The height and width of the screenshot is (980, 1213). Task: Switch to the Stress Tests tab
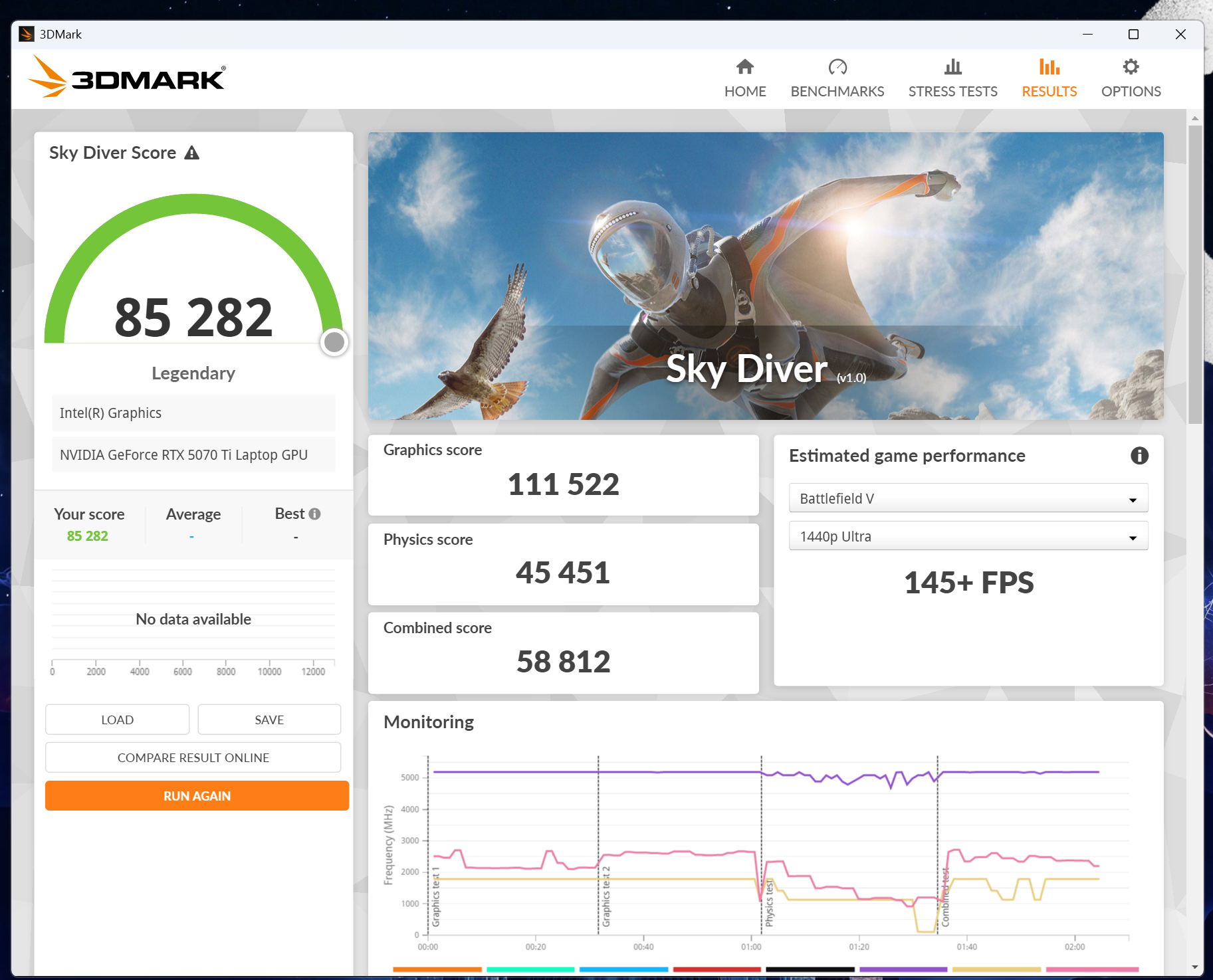click(952, 78)
